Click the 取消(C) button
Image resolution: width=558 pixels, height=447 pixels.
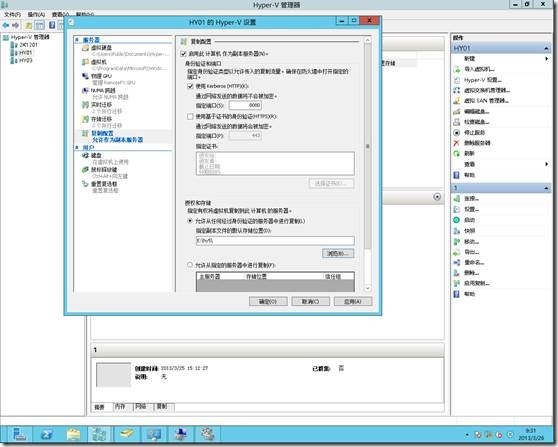pos(310,301)
